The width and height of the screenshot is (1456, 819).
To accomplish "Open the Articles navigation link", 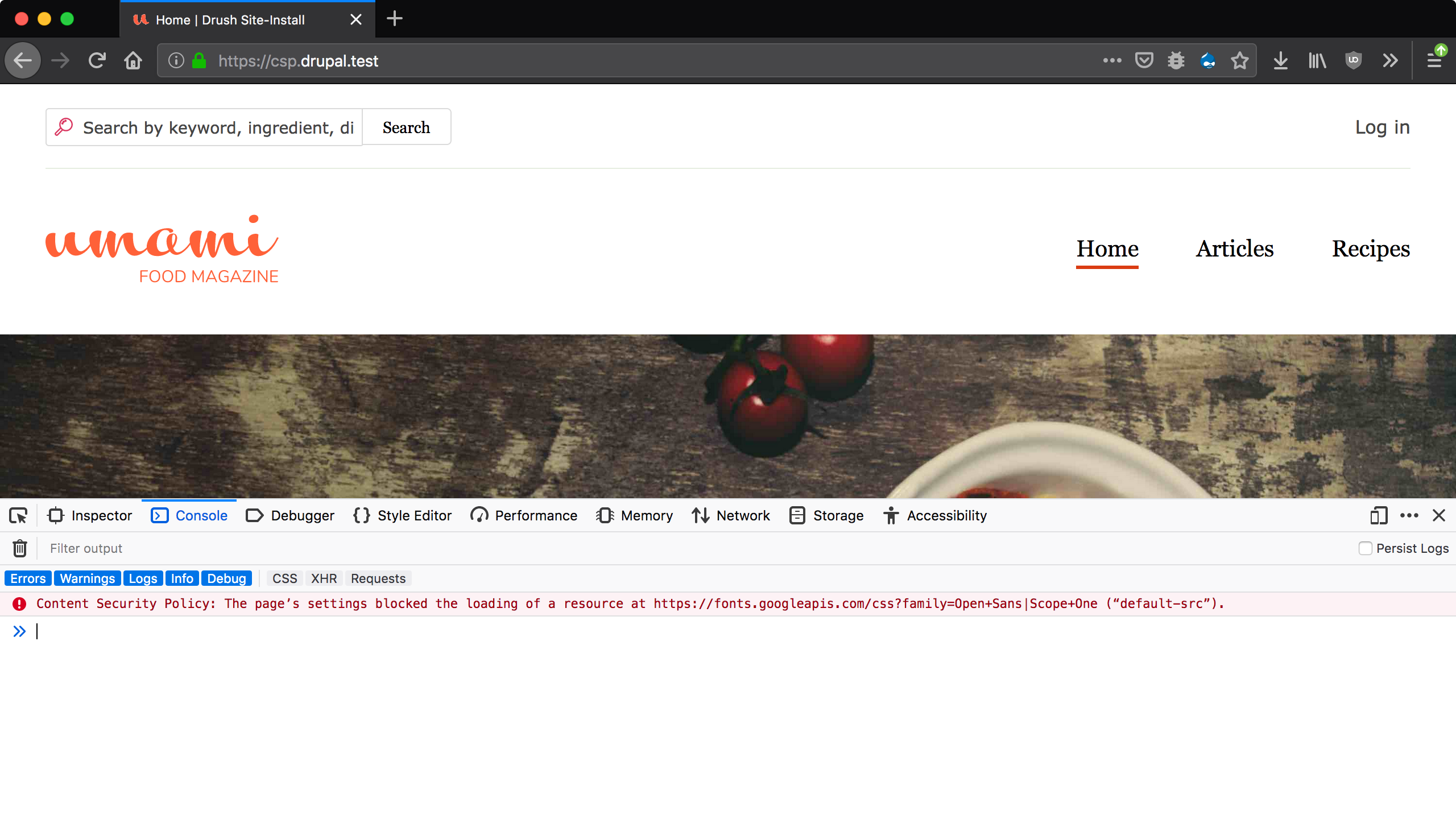I will 1235,249.
